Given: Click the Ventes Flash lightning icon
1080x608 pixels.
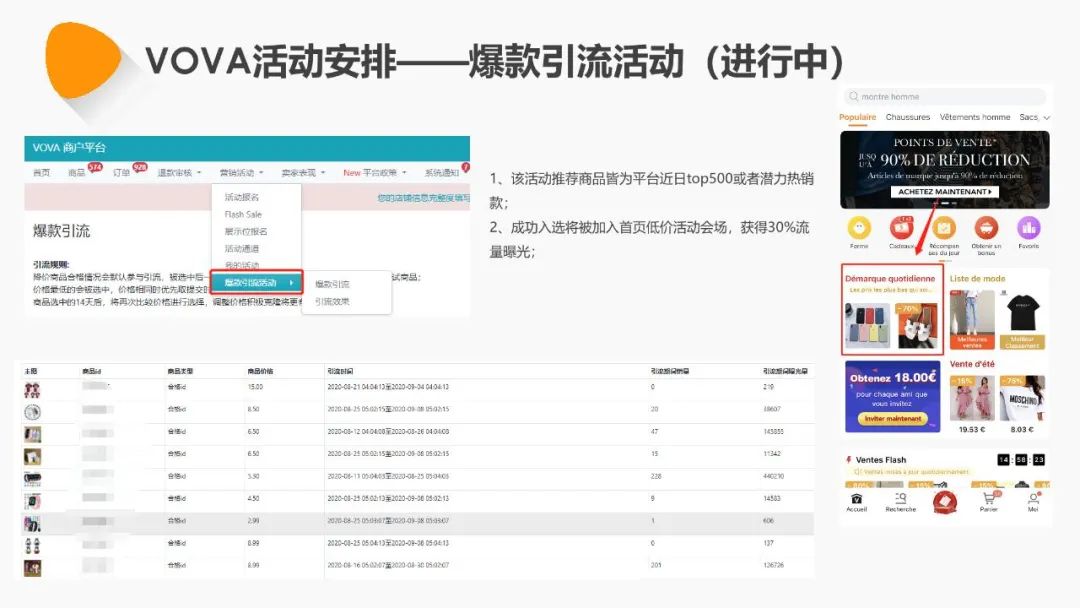Looking at the screenshot, I should coord(849,459).
